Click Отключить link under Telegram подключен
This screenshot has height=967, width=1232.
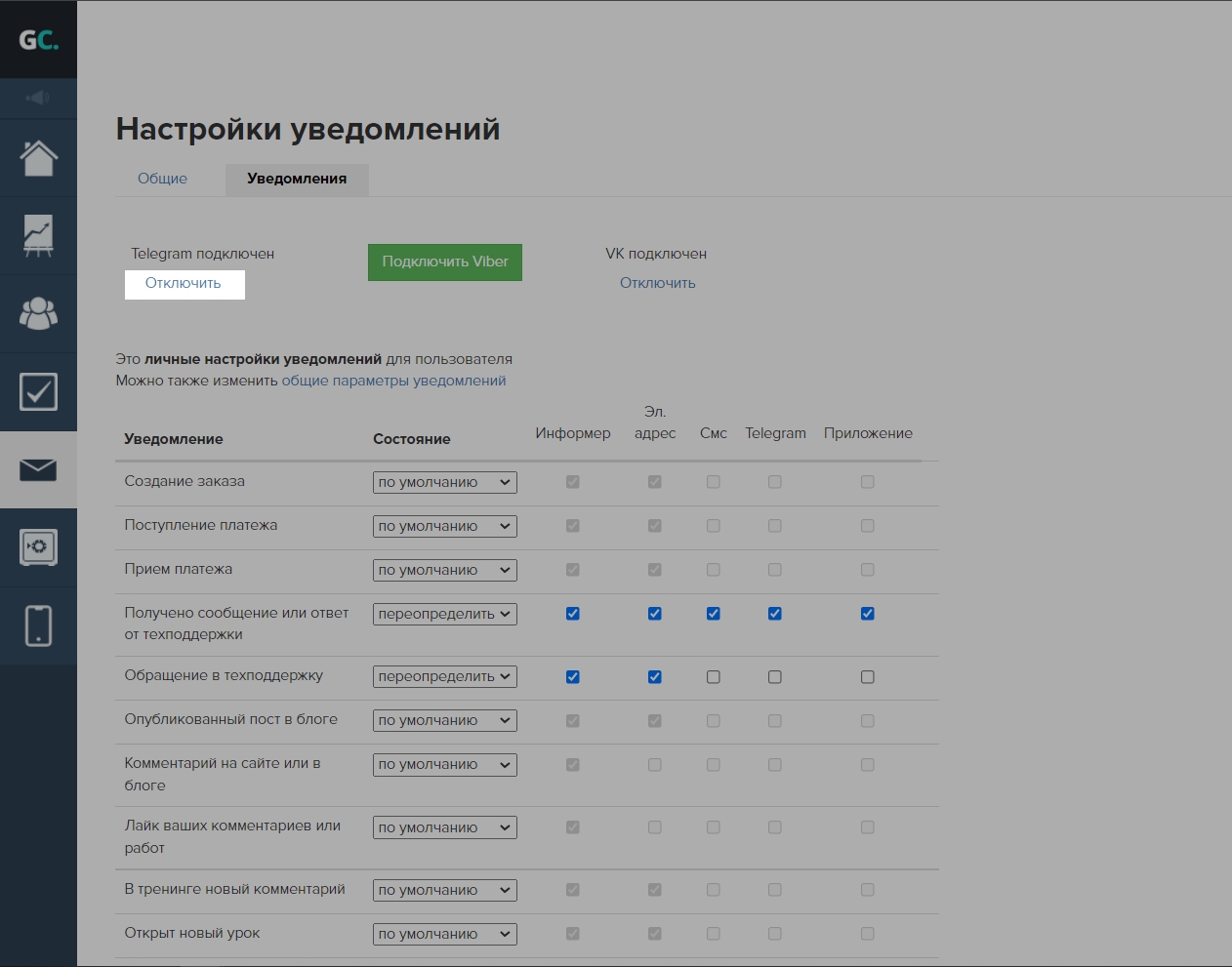[x=184, y=283]
